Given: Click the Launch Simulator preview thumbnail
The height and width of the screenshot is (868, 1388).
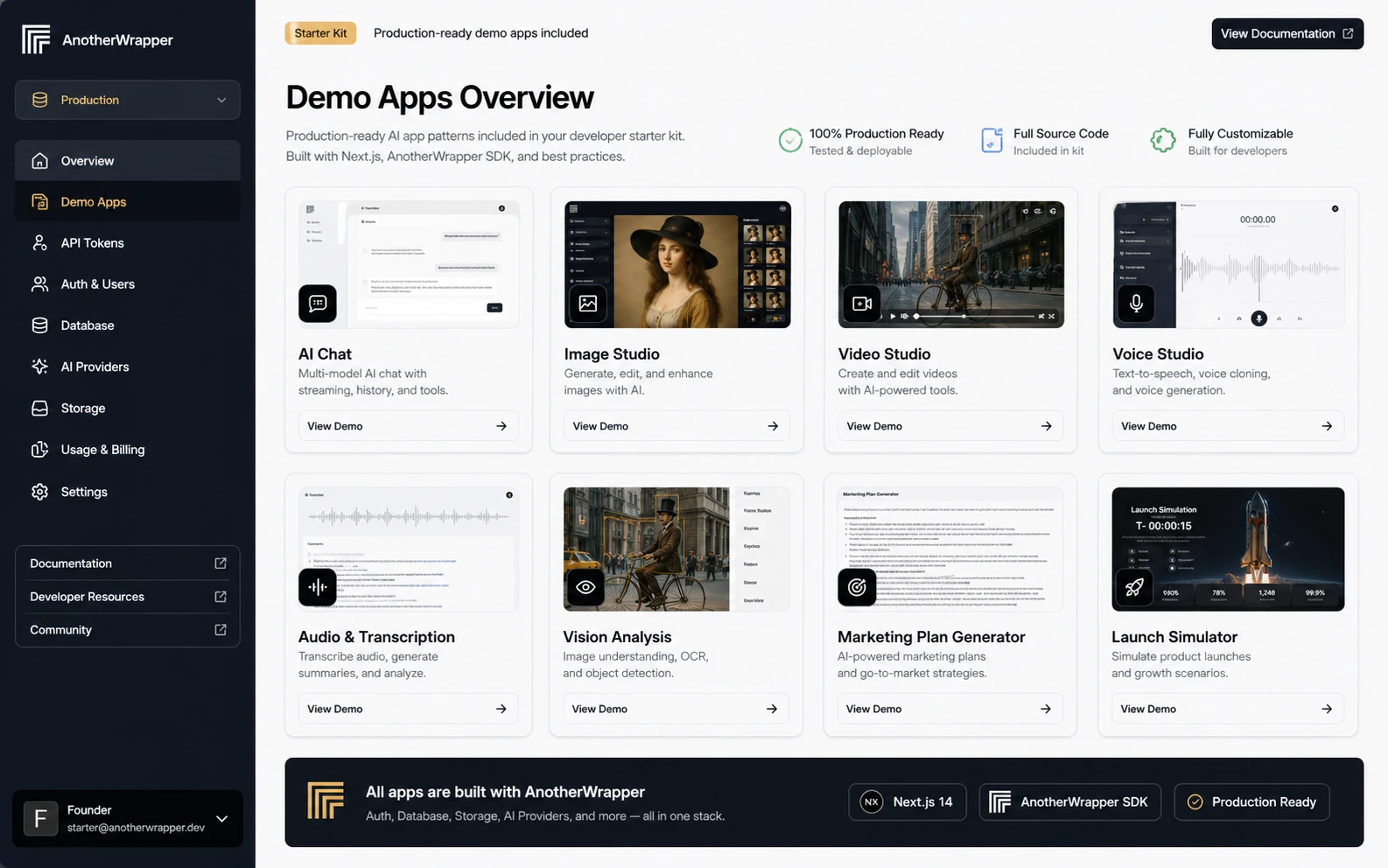Looking at the screenshot, I should [1228, 549].
